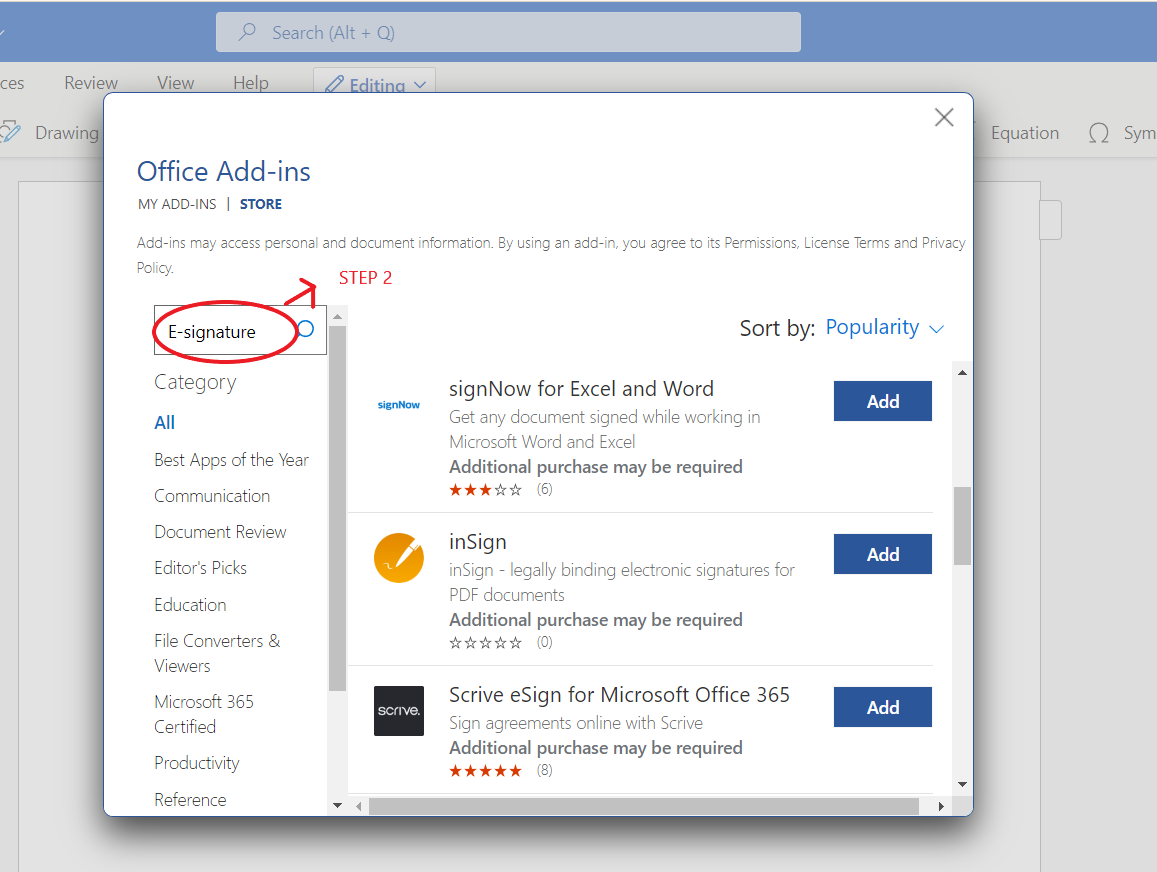Switch to STORE tab
The width and height of the screenshot is (1157, 872).
(x=260, y=204)
